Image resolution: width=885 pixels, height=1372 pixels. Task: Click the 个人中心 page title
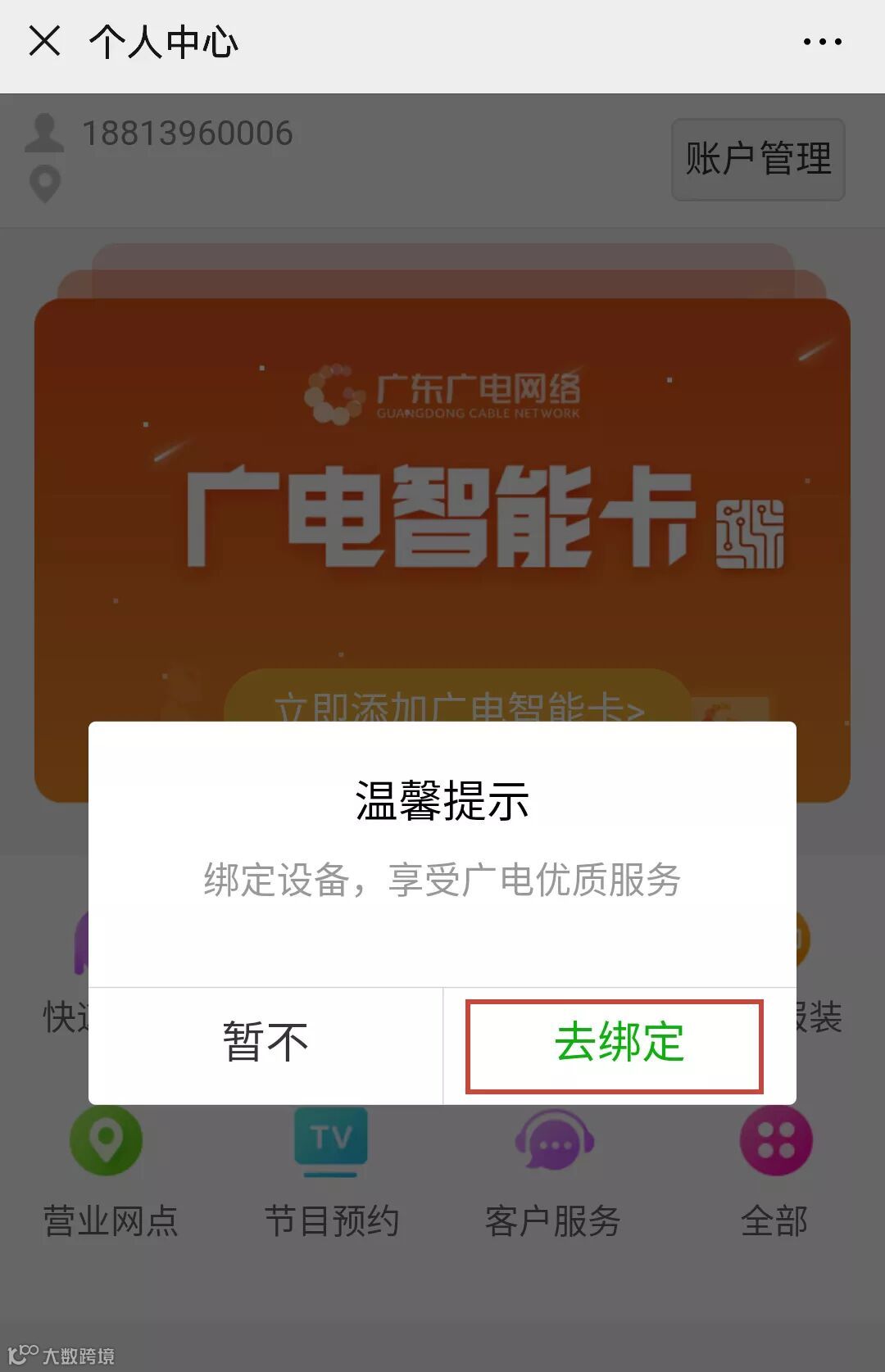[164, 42]
